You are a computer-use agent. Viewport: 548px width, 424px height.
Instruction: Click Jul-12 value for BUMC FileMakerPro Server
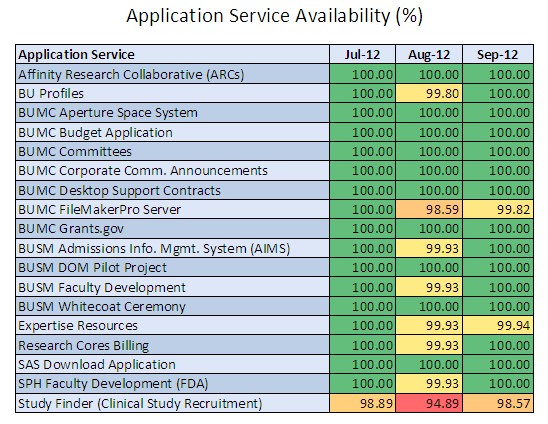[x=362, y=209]
